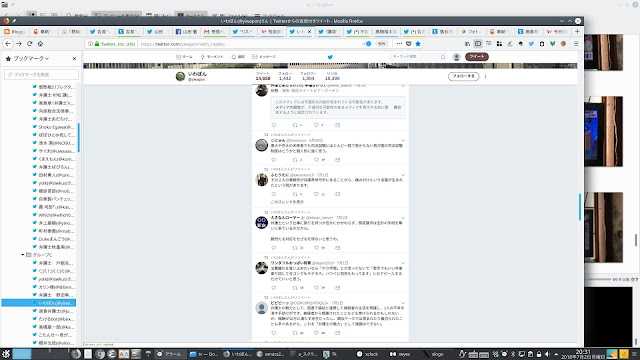Open the page actions three-dot menu
The height and width of the screenshot is (360, 640).
399,44
